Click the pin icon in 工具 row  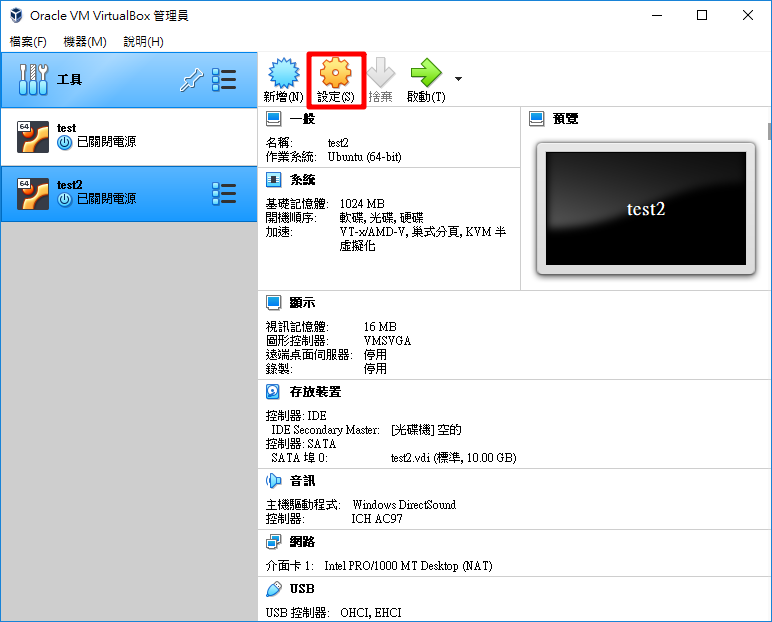190,80
